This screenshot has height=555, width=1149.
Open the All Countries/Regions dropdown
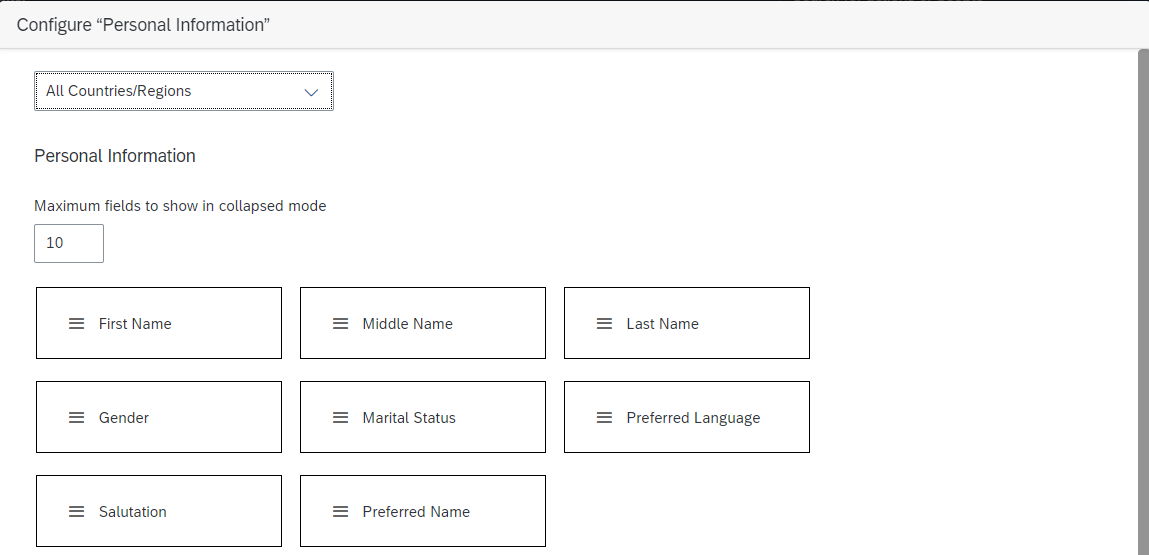tap(184, 91)
